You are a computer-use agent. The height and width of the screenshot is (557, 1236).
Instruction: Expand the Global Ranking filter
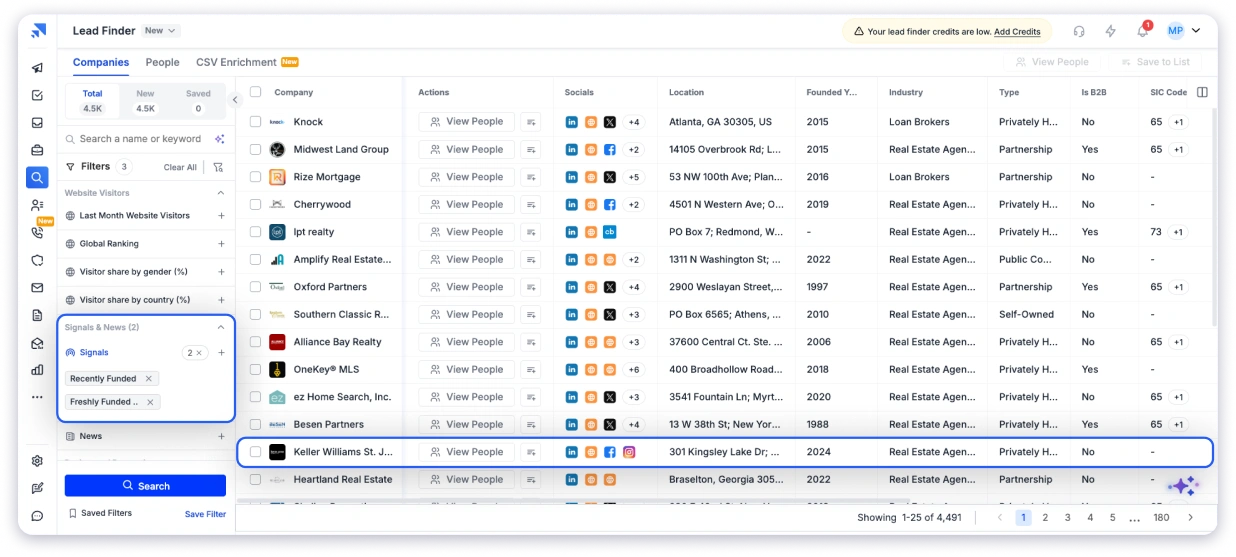coord(221,244)
